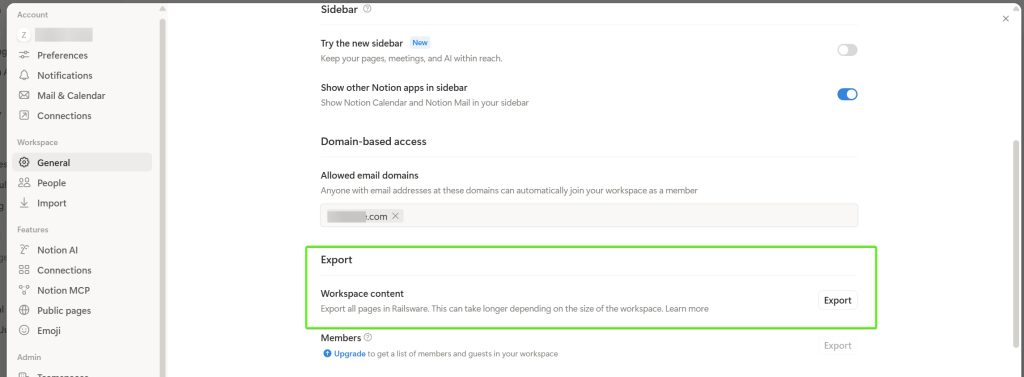Click "Show other Notion apps in sidebar" text
The image size is (1024, 377).
394,88
